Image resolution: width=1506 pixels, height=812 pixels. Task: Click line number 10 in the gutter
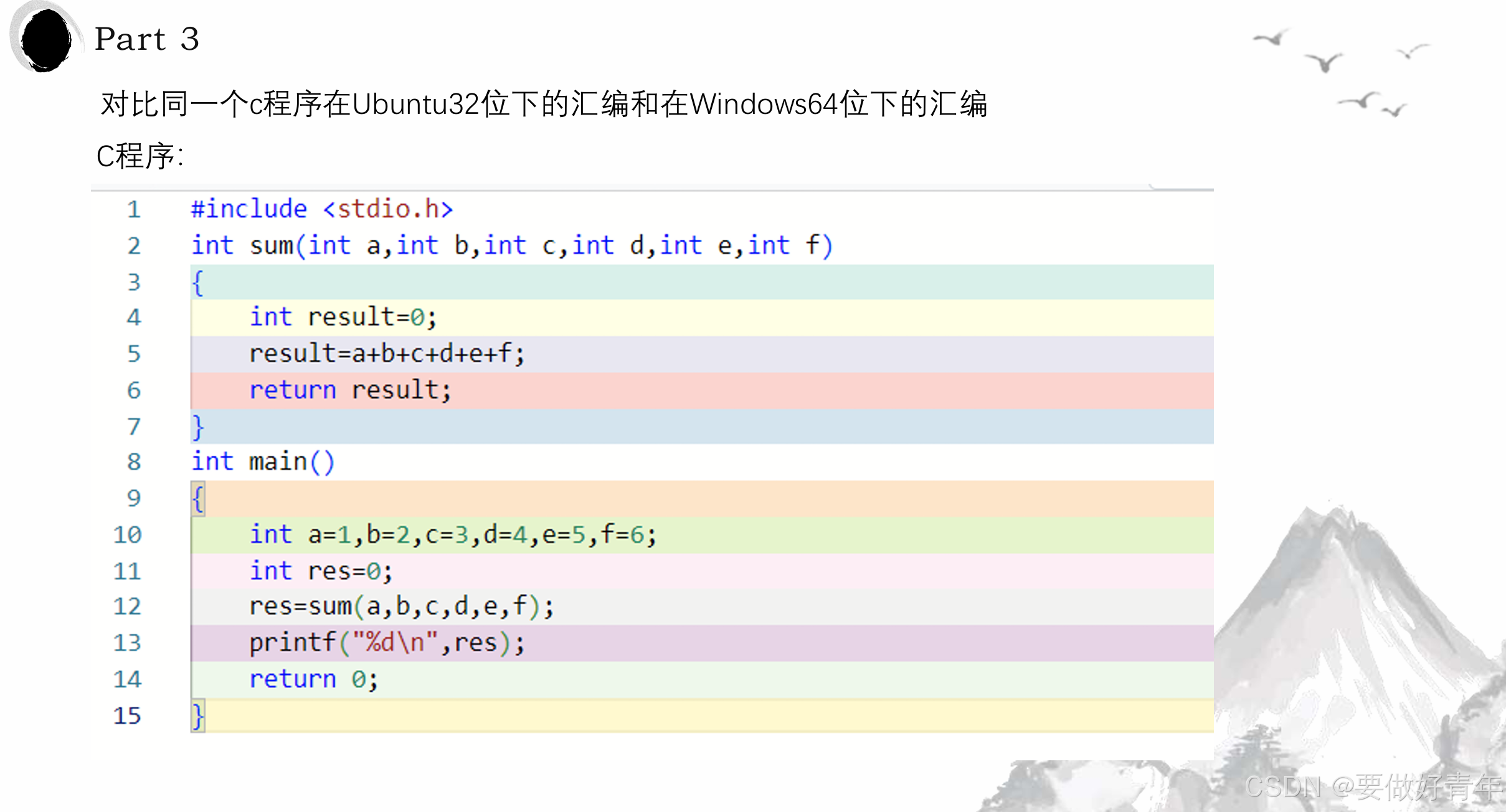128,535
